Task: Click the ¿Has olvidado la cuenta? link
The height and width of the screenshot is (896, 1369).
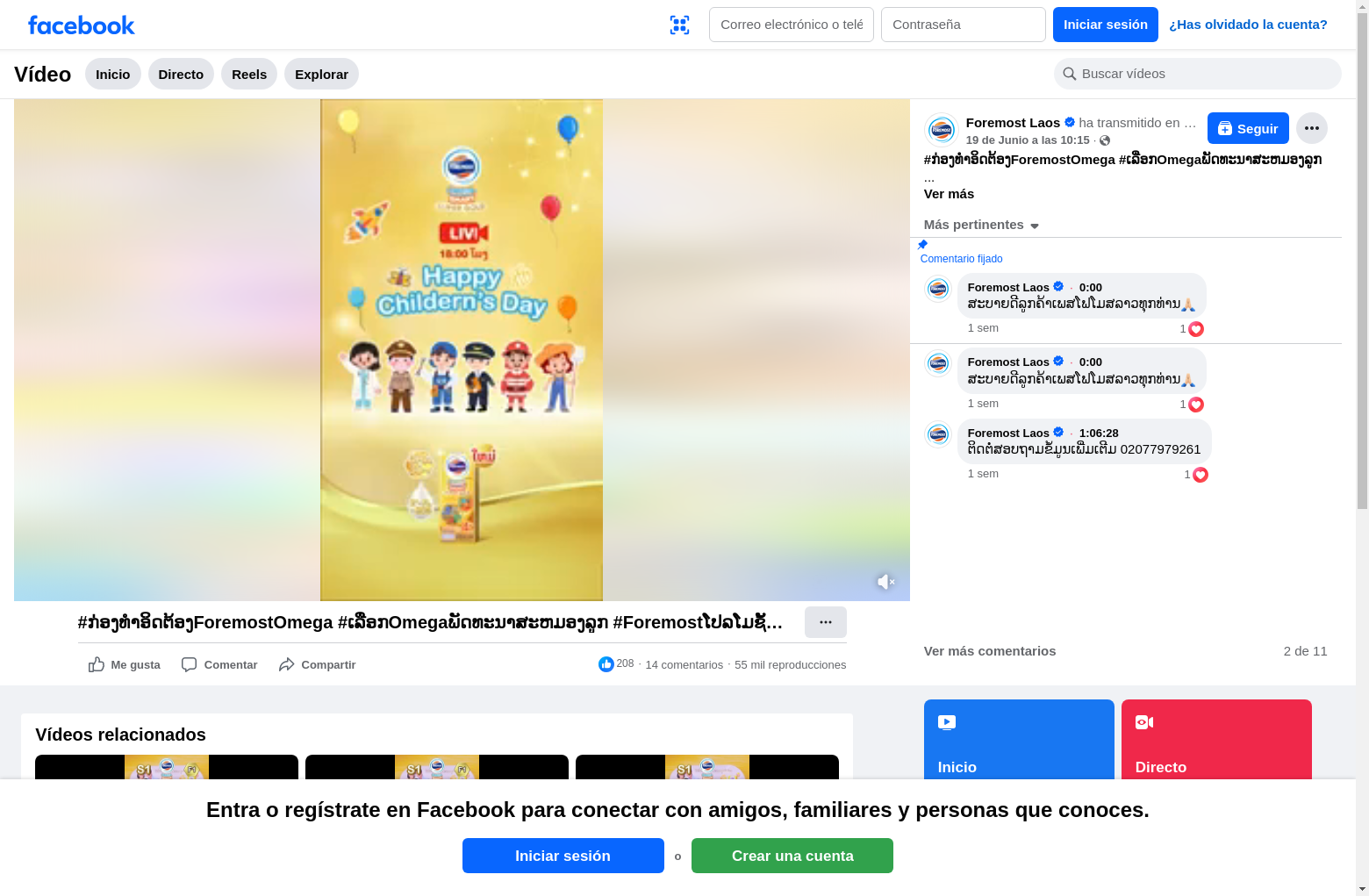Action: pos(1248,25)
